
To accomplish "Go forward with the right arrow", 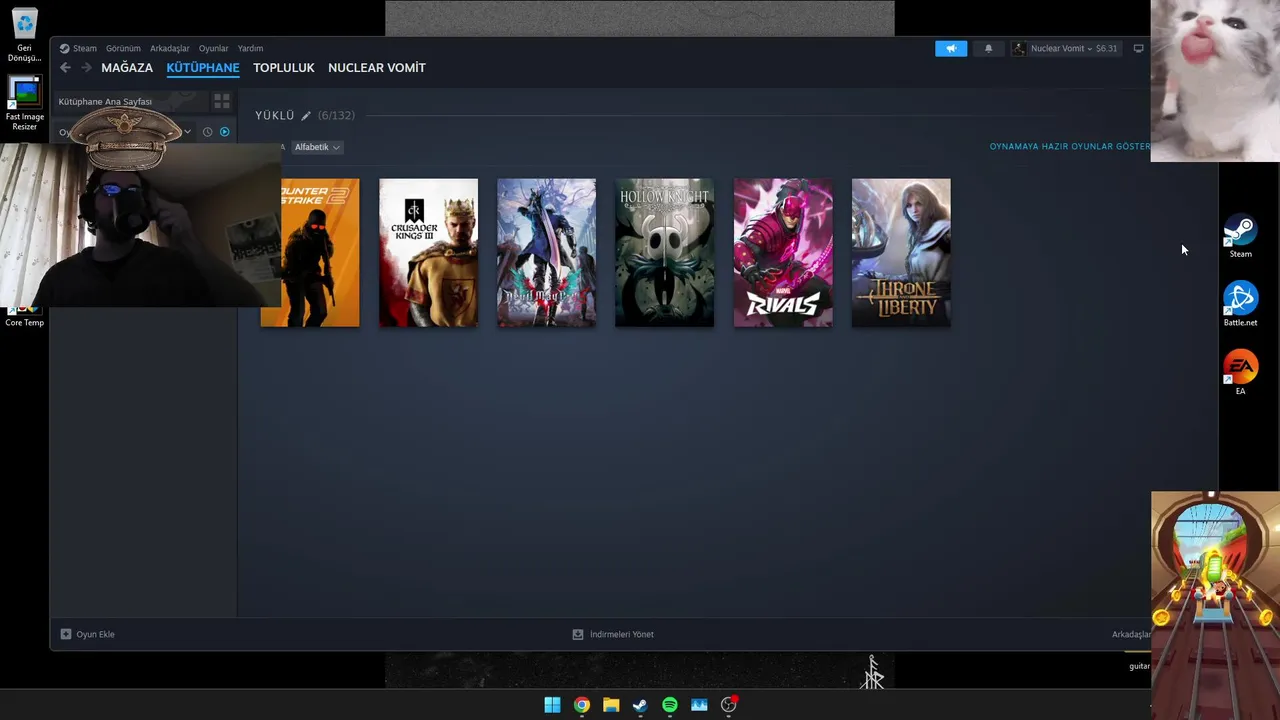I will click(x=86, y=68).
